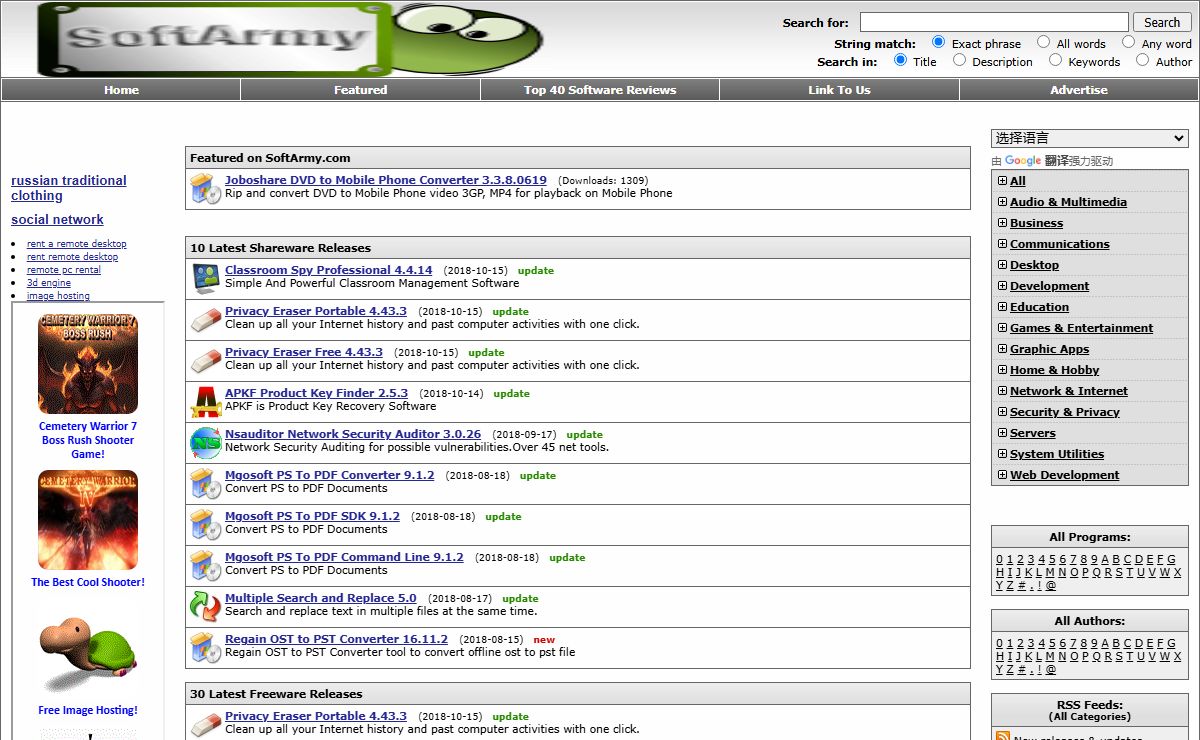Open Regain OST to PST Converter 16.11.2 link
The width and height of the screenshot is (1200, 740).
pos(337,639)
